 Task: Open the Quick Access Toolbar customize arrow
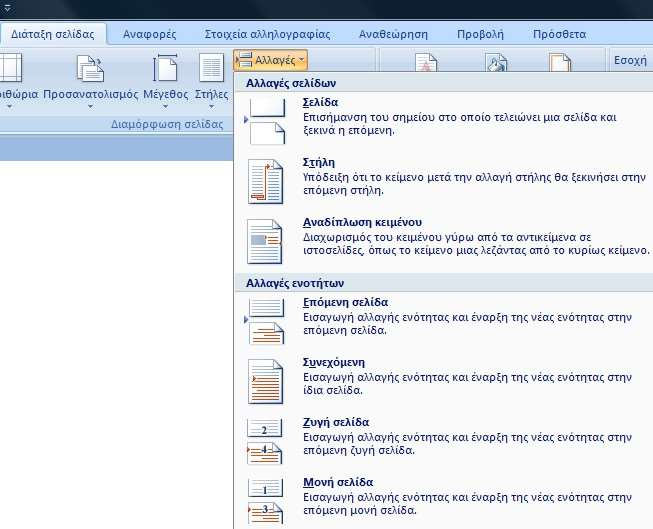coord(7,7)
